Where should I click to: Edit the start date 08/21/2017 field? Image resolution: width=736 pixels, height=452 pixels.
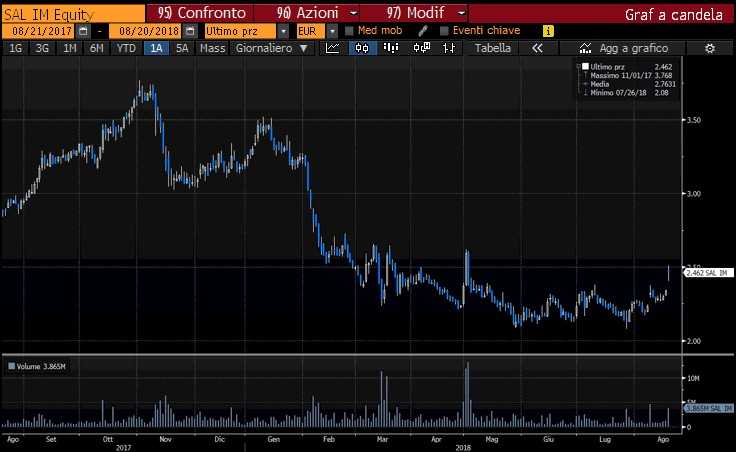point(38,31)
